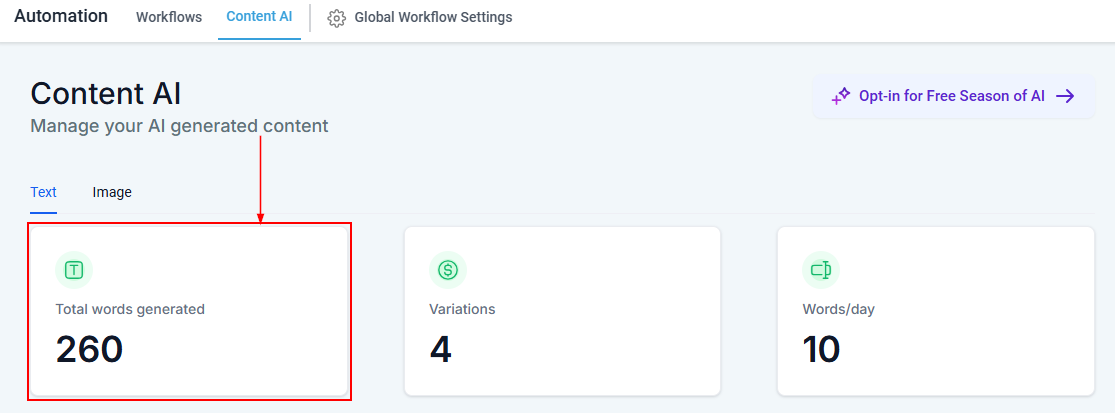This screenshot has height=413, width=1115.
Task: Click the green icon in the Words/day card
Action: pos(821,269)
